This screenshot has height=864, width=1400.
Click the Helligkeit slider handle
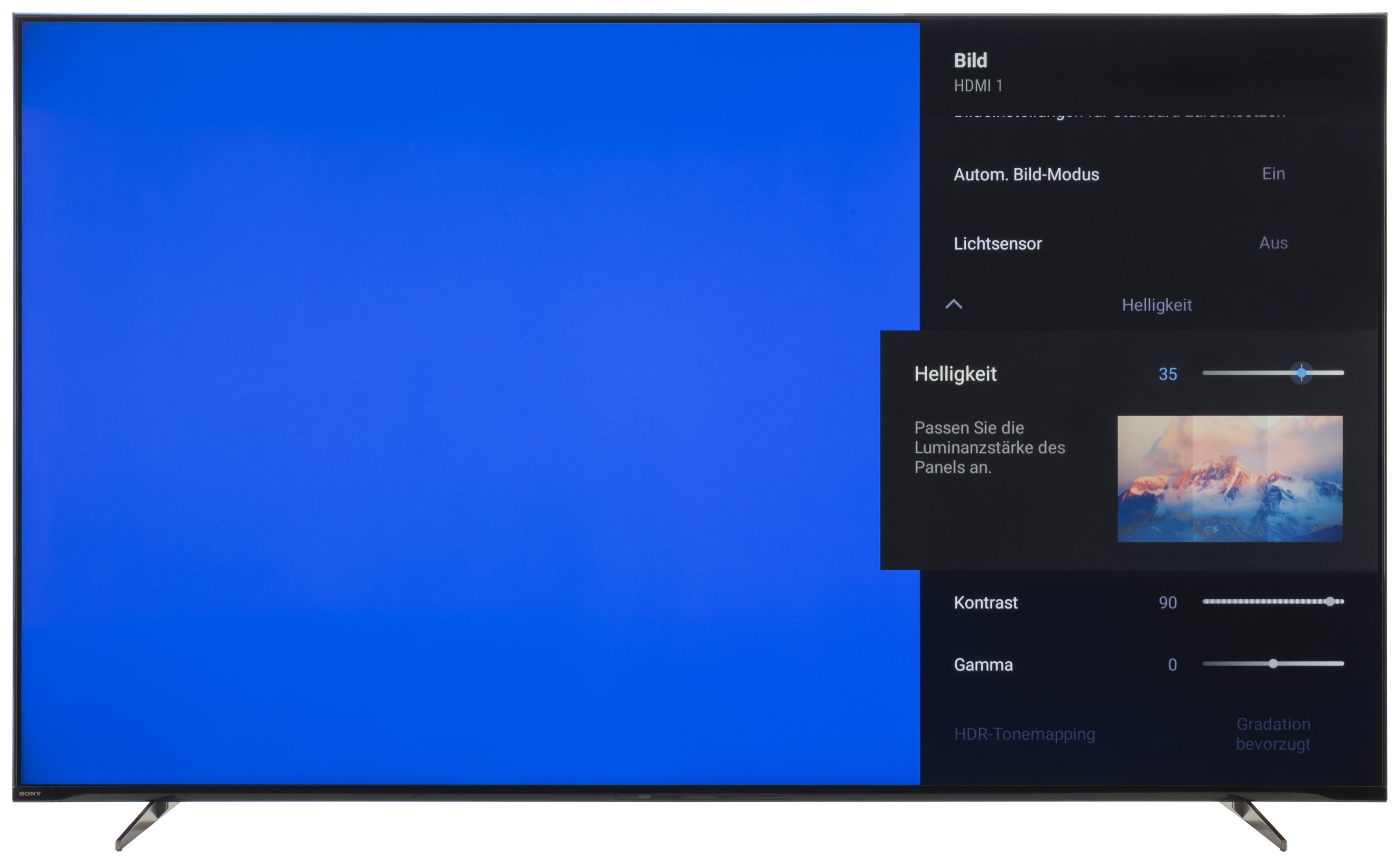coord(1301,373)
